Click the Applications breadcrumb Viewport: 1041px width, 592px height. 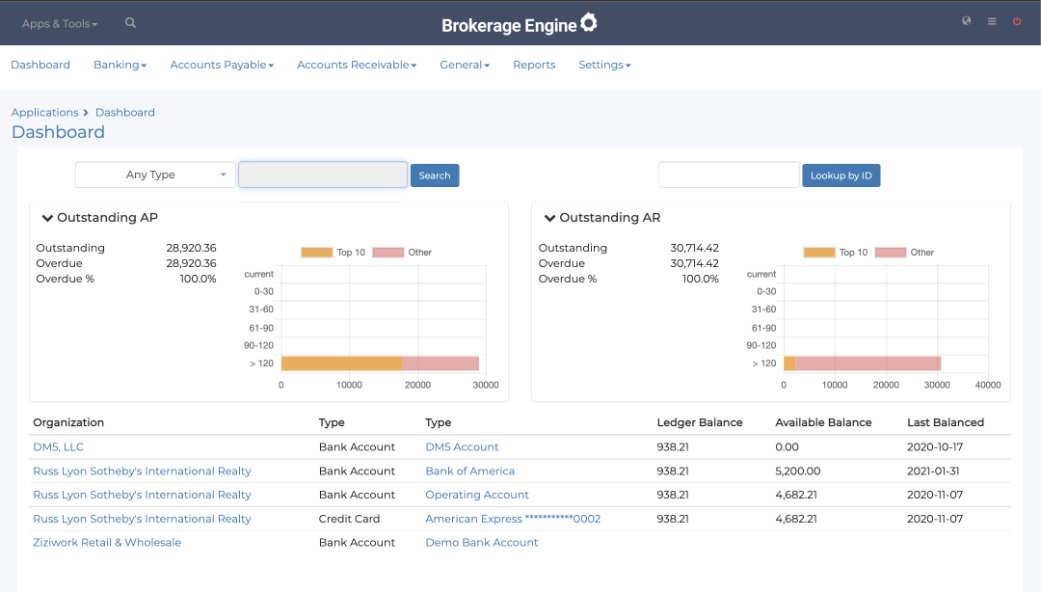44,112
